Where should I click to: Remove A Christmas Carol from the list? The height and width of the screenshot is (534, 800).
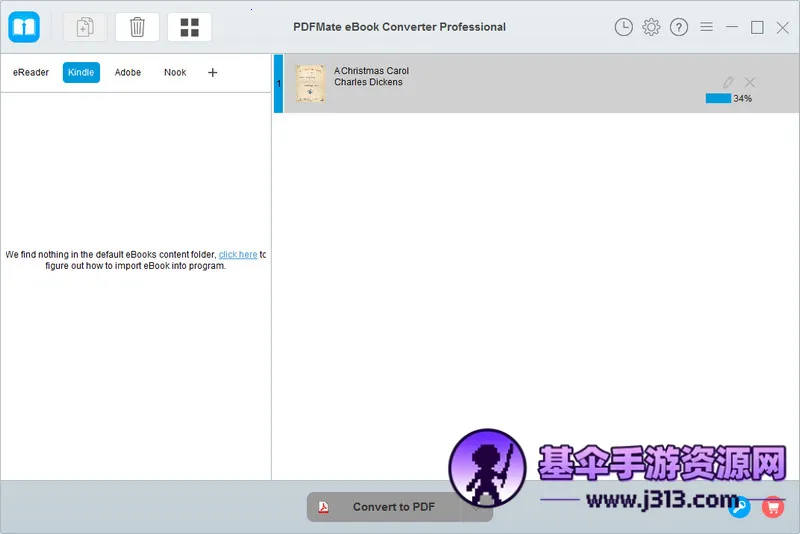750,82
